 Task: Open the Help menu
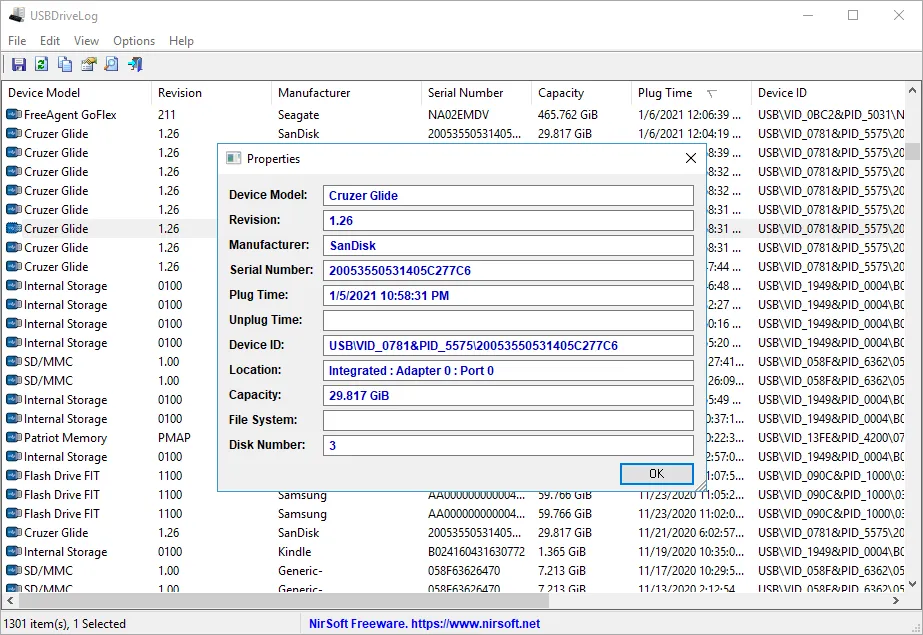181,41
